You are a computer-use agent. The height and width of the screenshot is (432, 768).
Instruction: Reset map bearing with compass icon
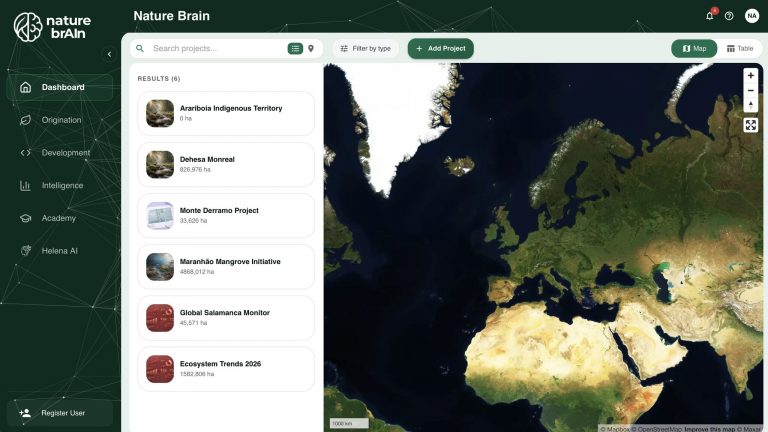pos(751,105)
